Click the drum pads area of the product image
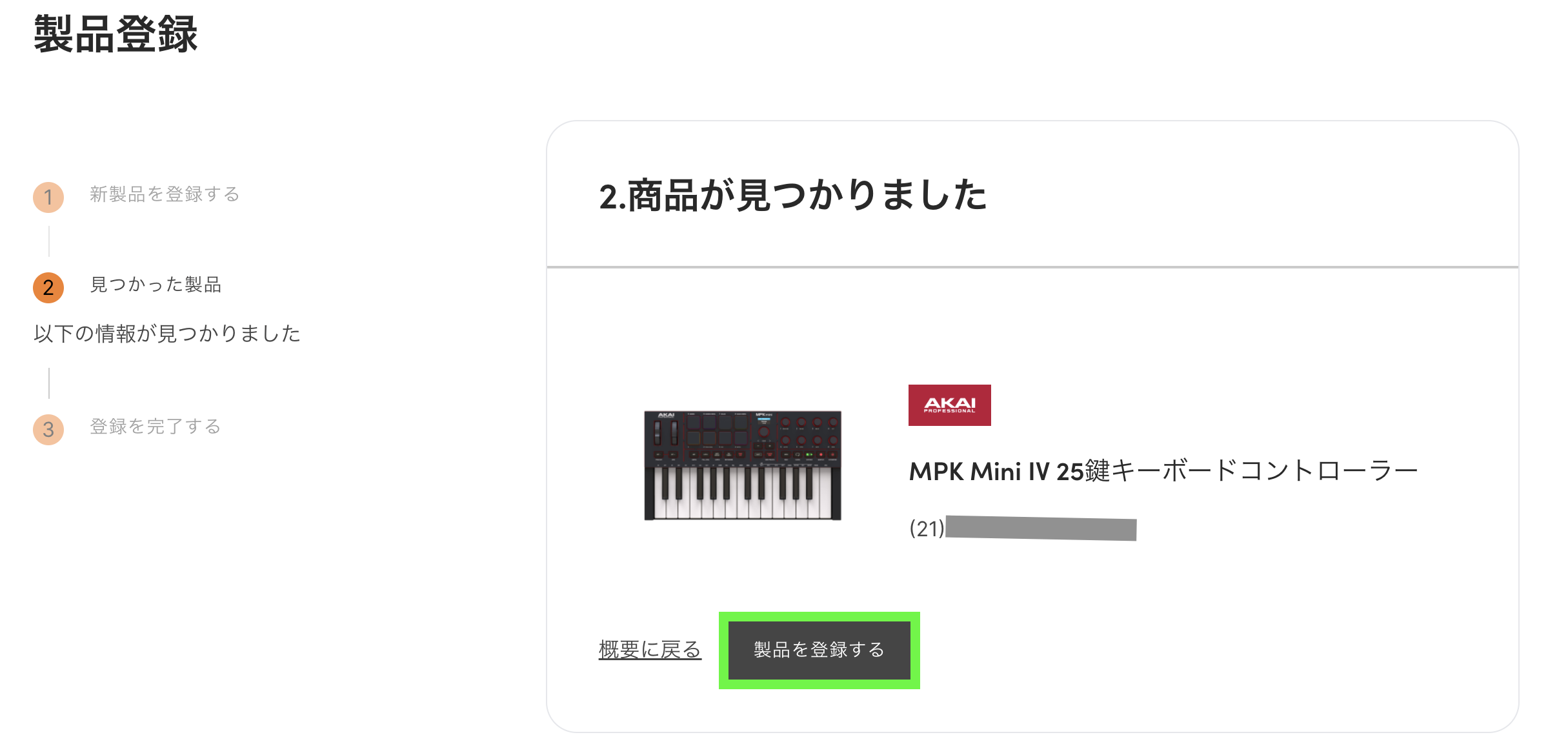The image size is (1568, 746). click(x=716, y=430)
